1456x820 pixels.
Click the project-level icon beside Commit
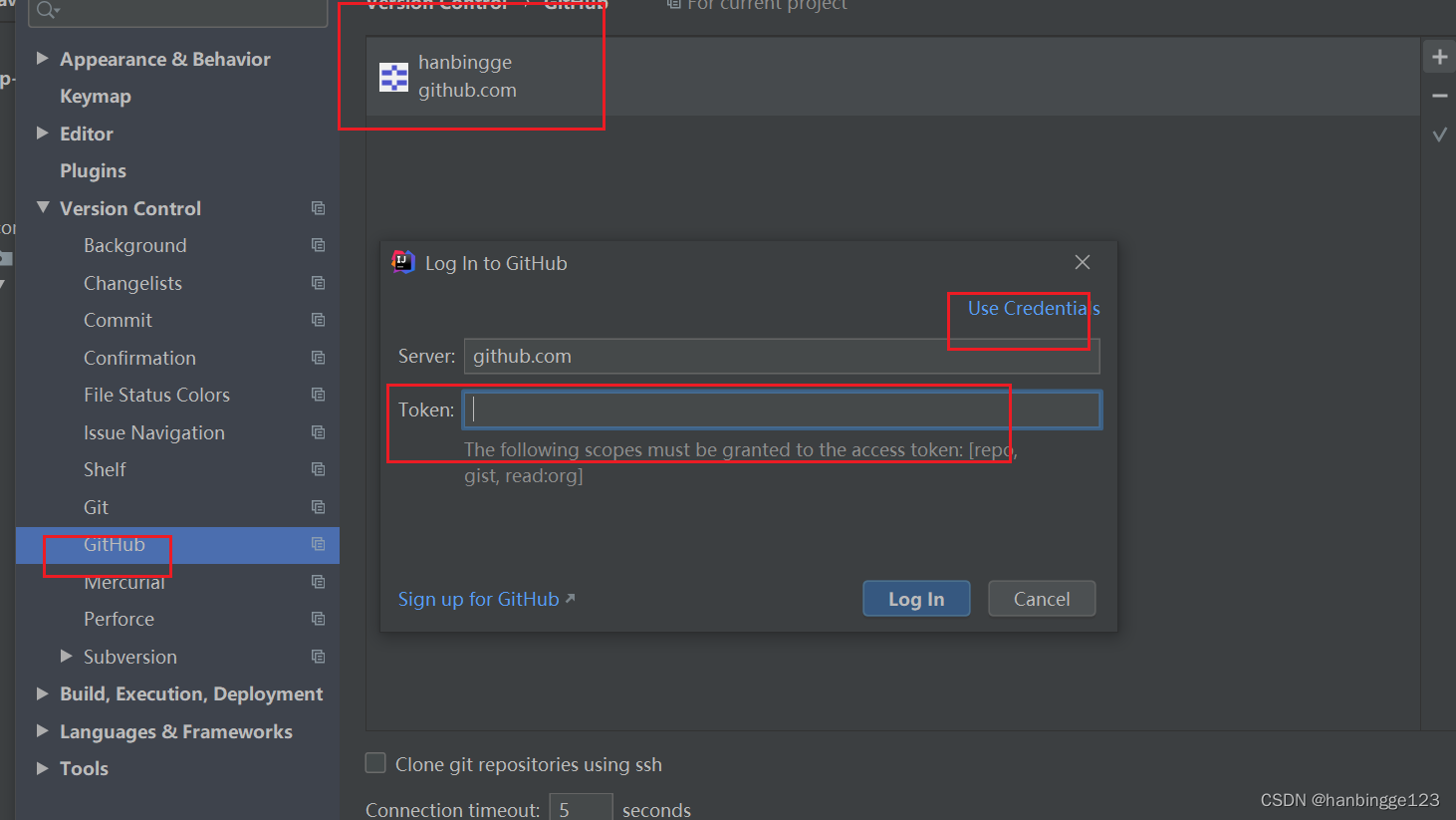319,320
